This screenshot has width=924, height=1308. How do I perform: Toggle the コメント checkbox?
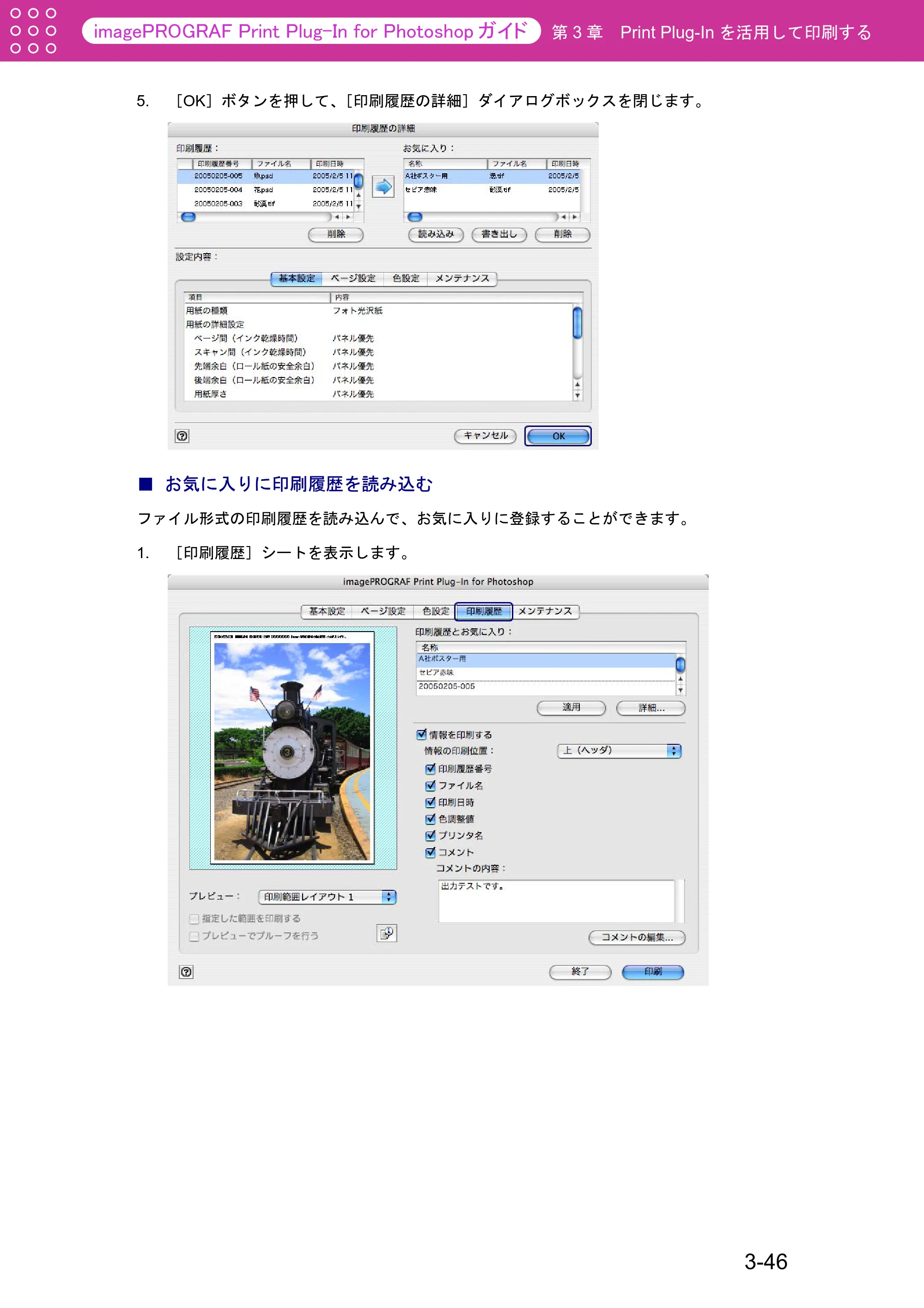click(x=431, y=852)
